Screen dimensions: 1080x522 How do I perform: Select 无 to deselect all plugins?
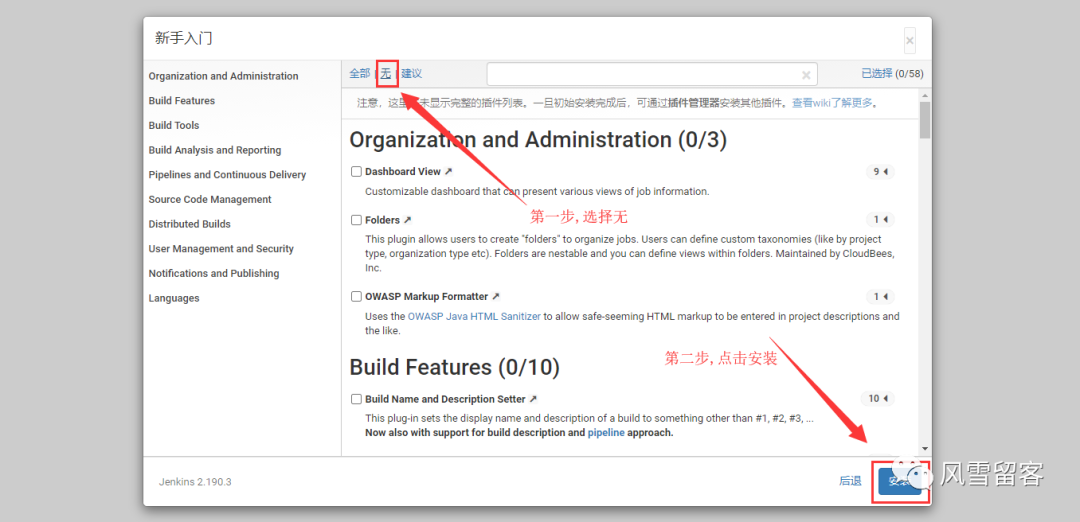[386, 74]
